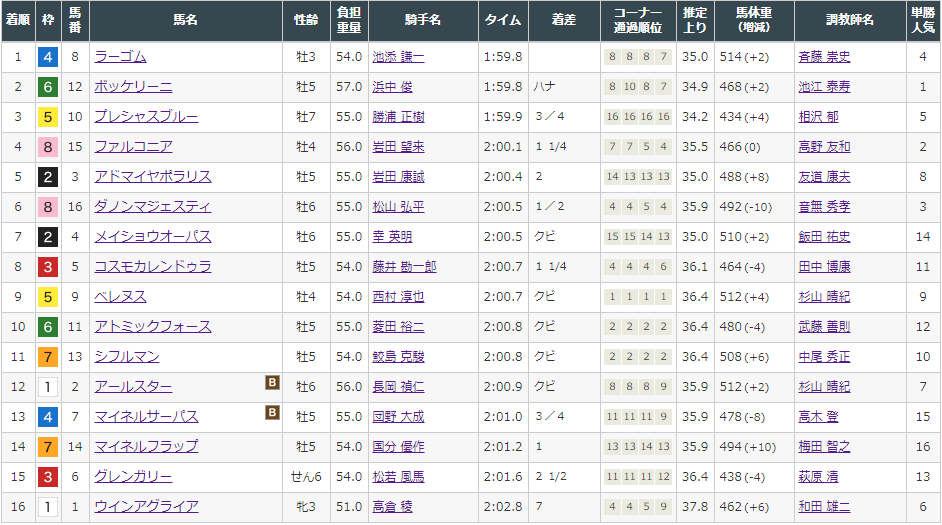Select the finishing time 2:02.8
Screen dimensions: 942x525
[503, 508]
